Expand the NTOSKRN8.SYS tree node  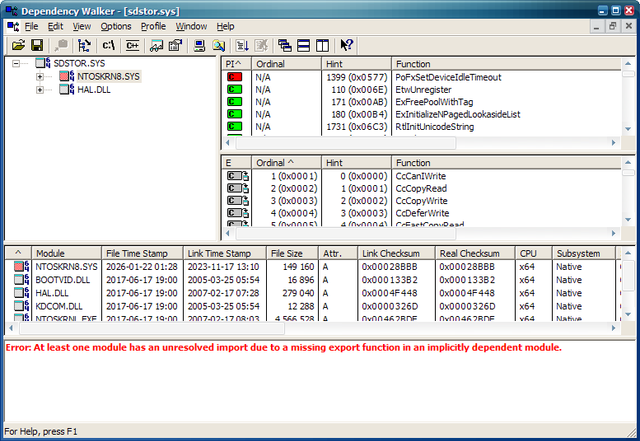pyautogui.click(x=40, y=76)
